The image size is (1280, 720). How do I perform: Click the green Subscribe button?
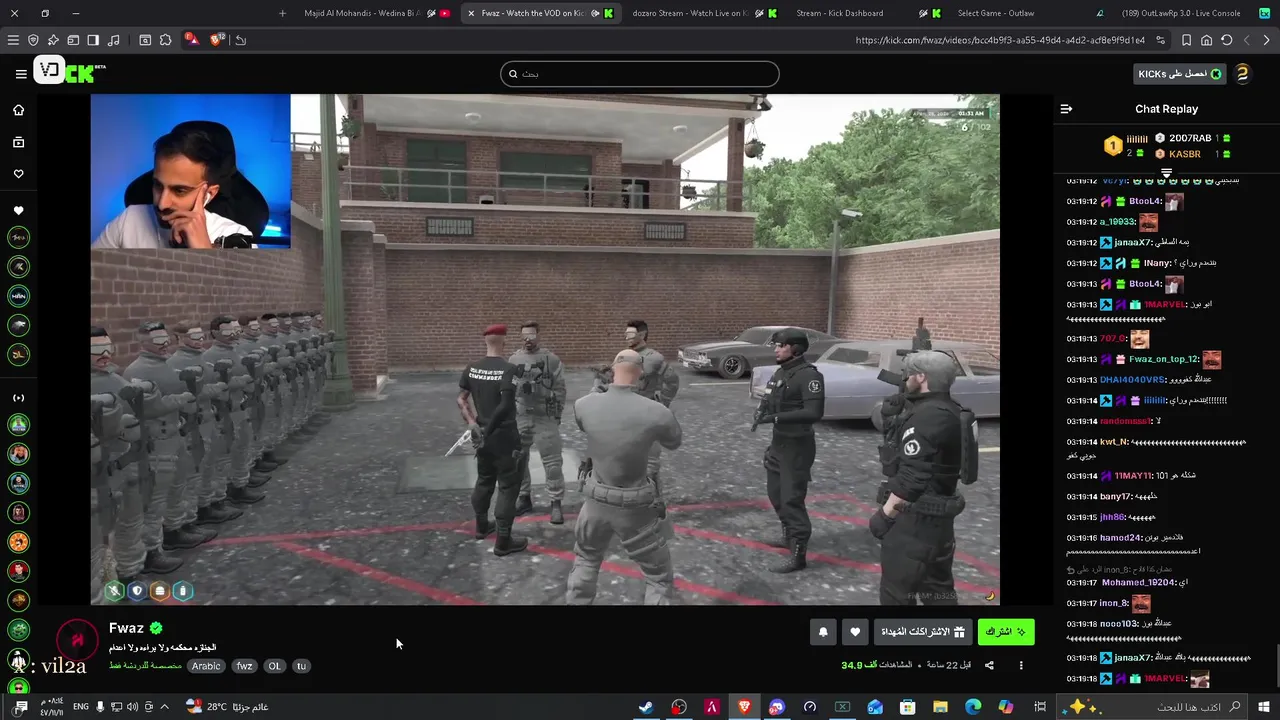pyautogui.click(x=1006, y=632)
